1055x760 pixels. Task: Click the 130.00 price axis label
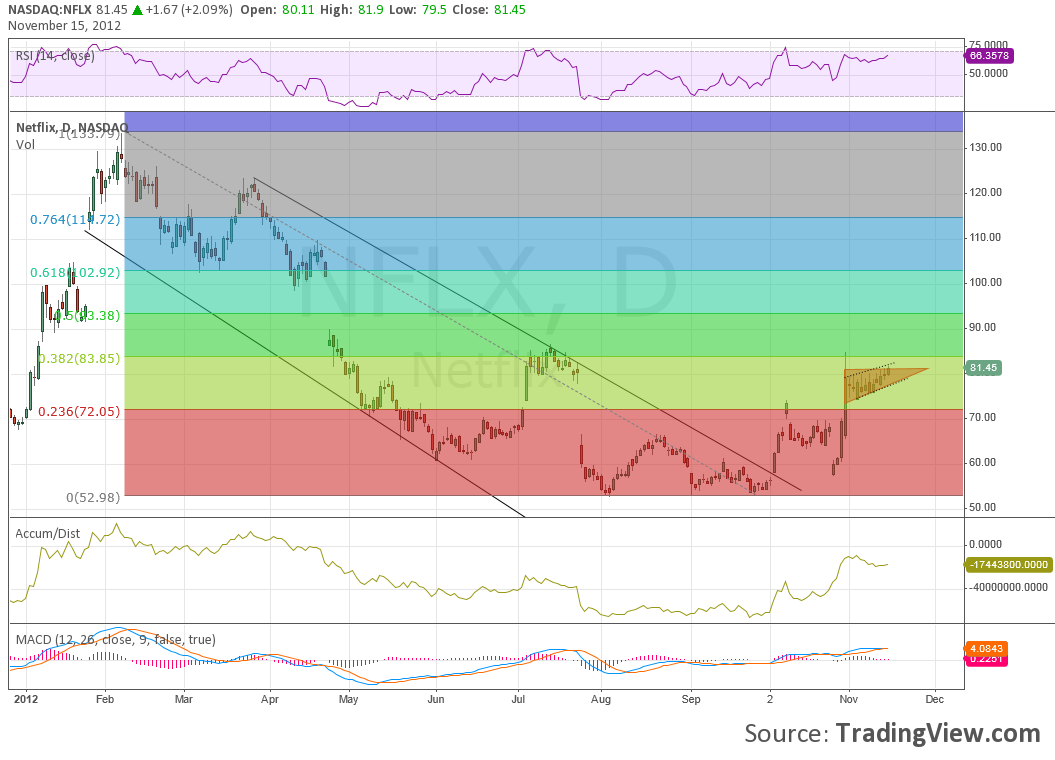[985, 147]
